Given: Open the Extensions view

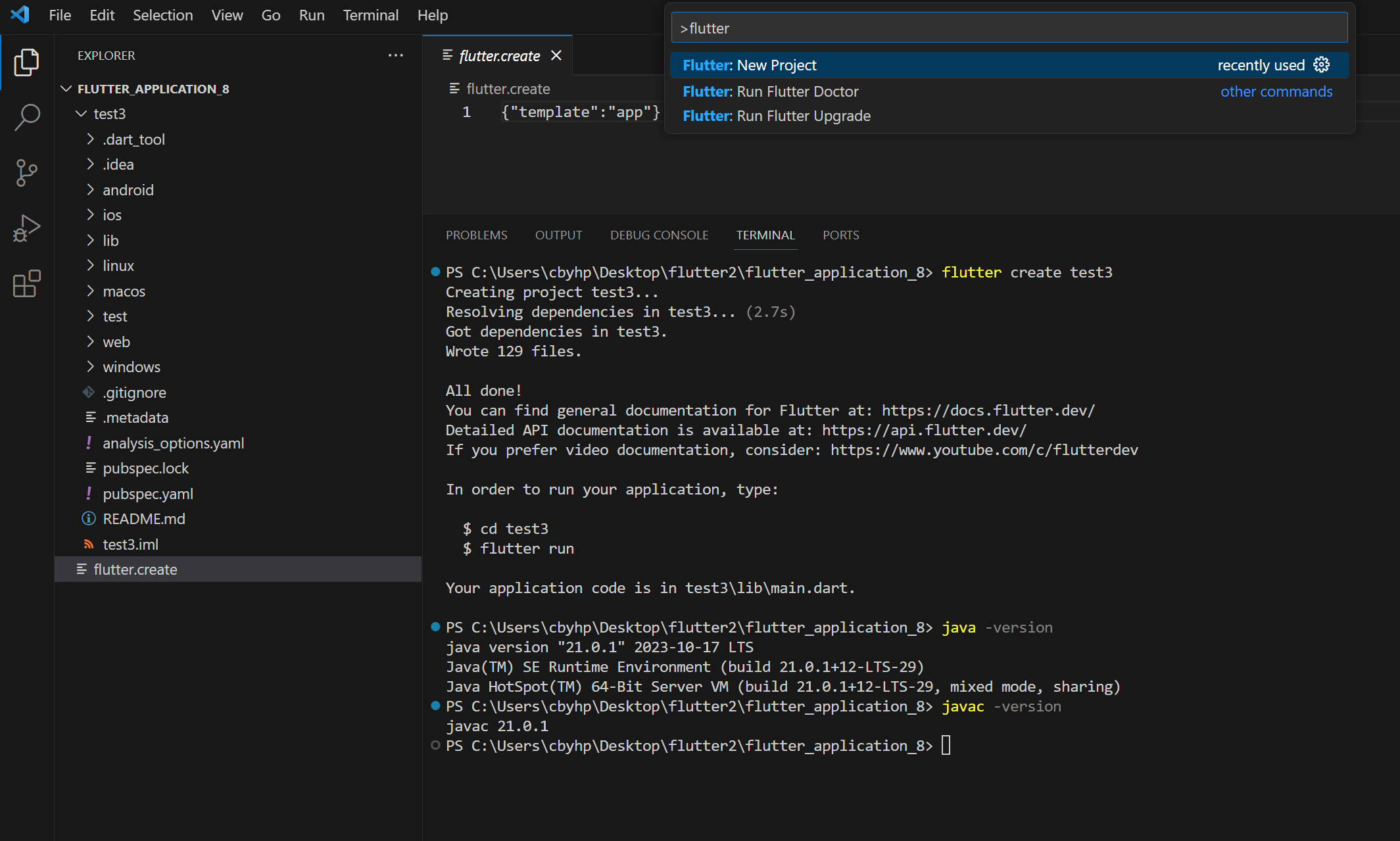Looking at the screenshot, I should click(x=26, y=283).
